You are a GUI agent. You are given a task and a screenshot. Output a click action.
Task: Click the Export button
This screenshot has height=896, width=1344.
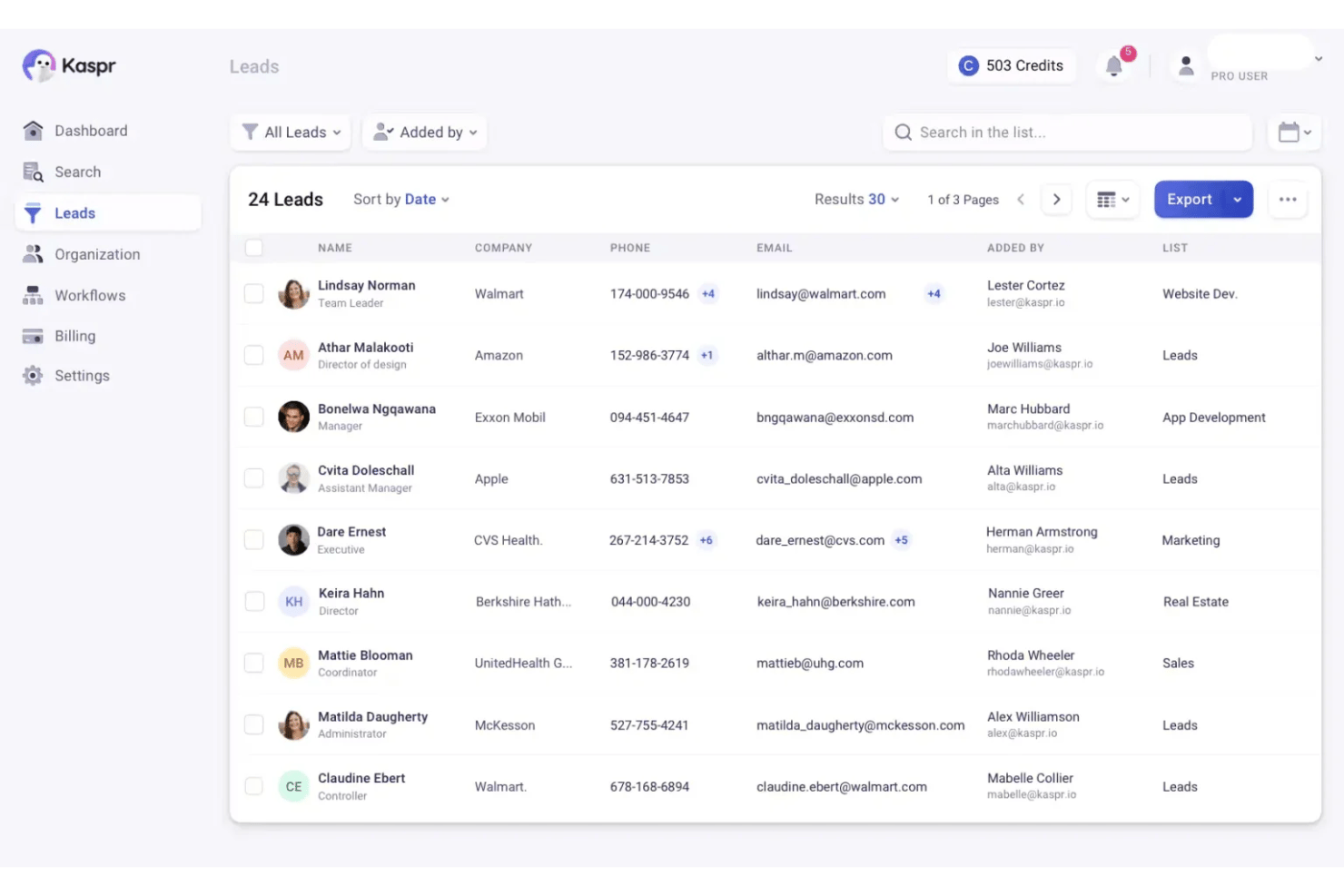[x=1190, y=200]
